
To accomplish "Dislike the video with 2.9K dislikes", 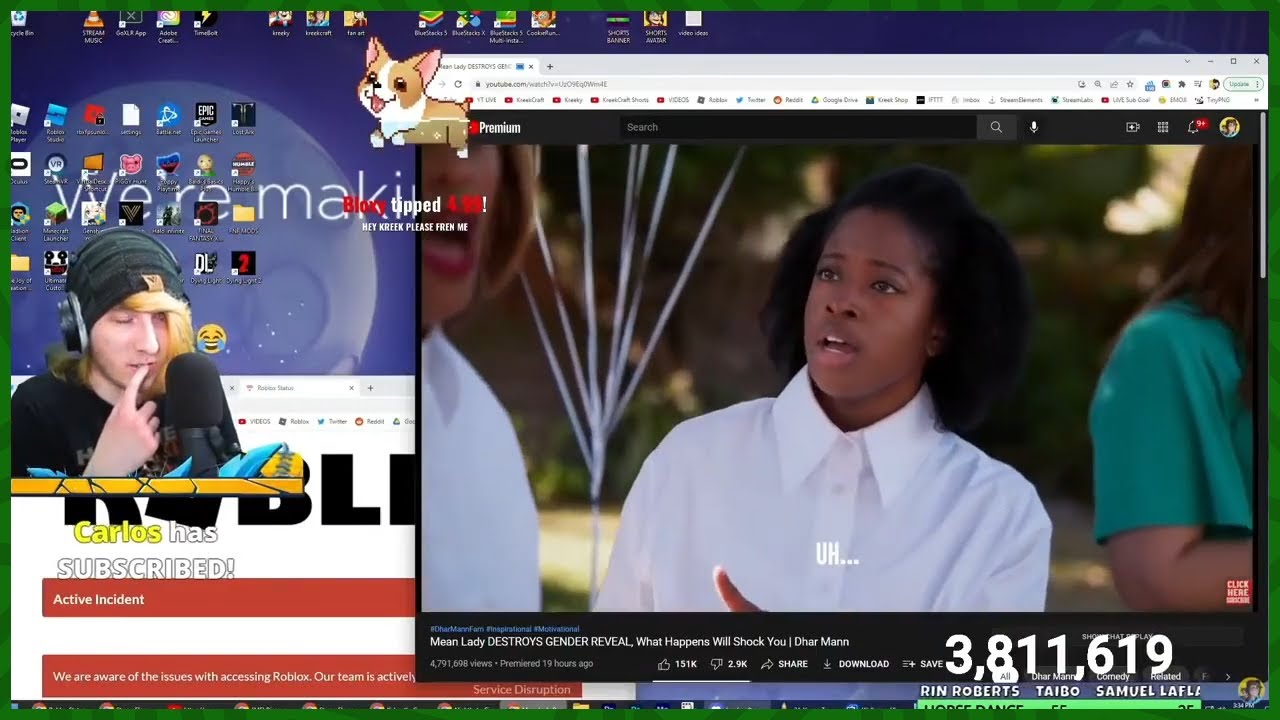I will pyautogui.click(x=729, y=664).
